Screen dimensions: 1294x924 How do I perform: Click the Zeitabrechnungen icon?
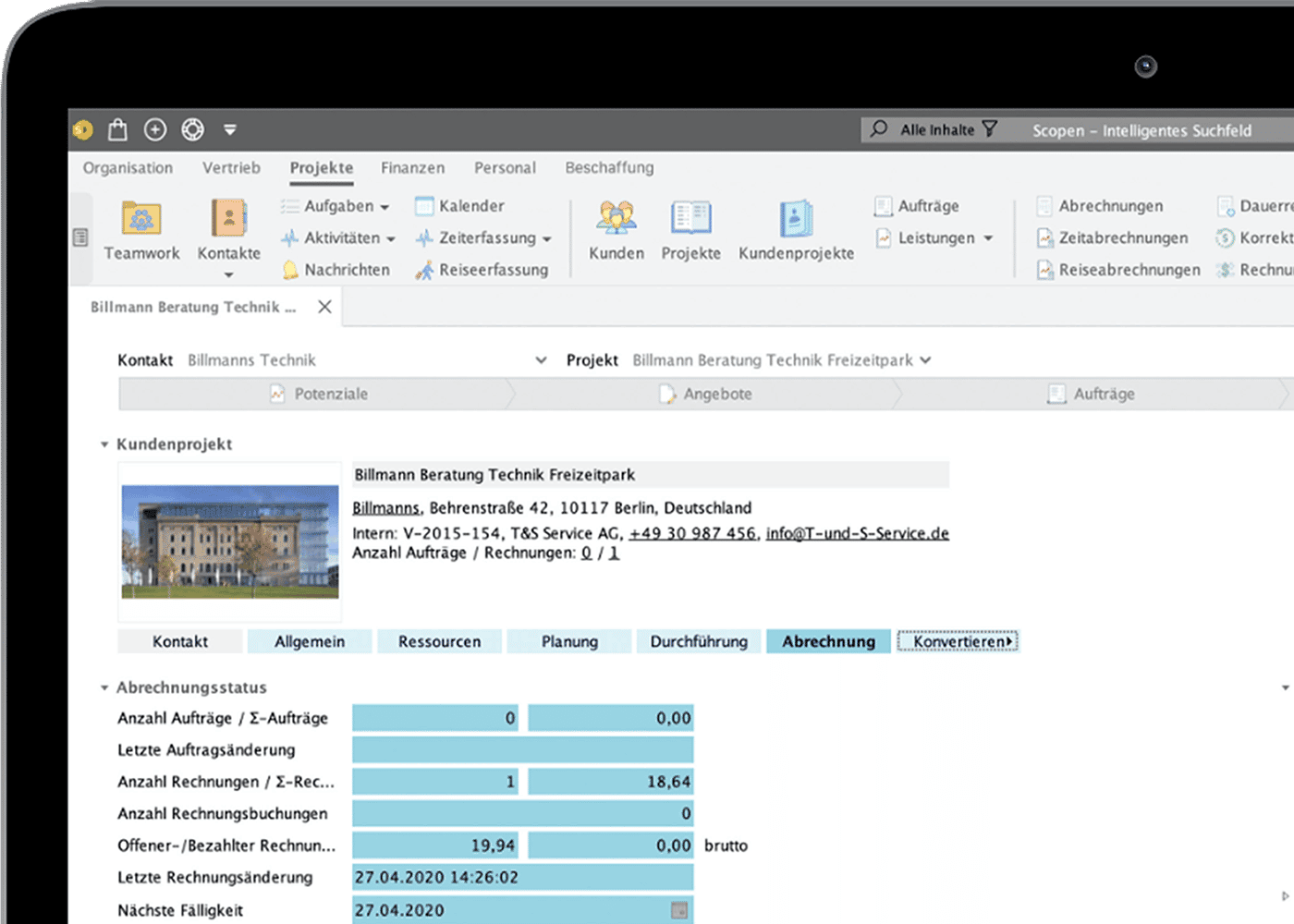[x=1044, y=238]
